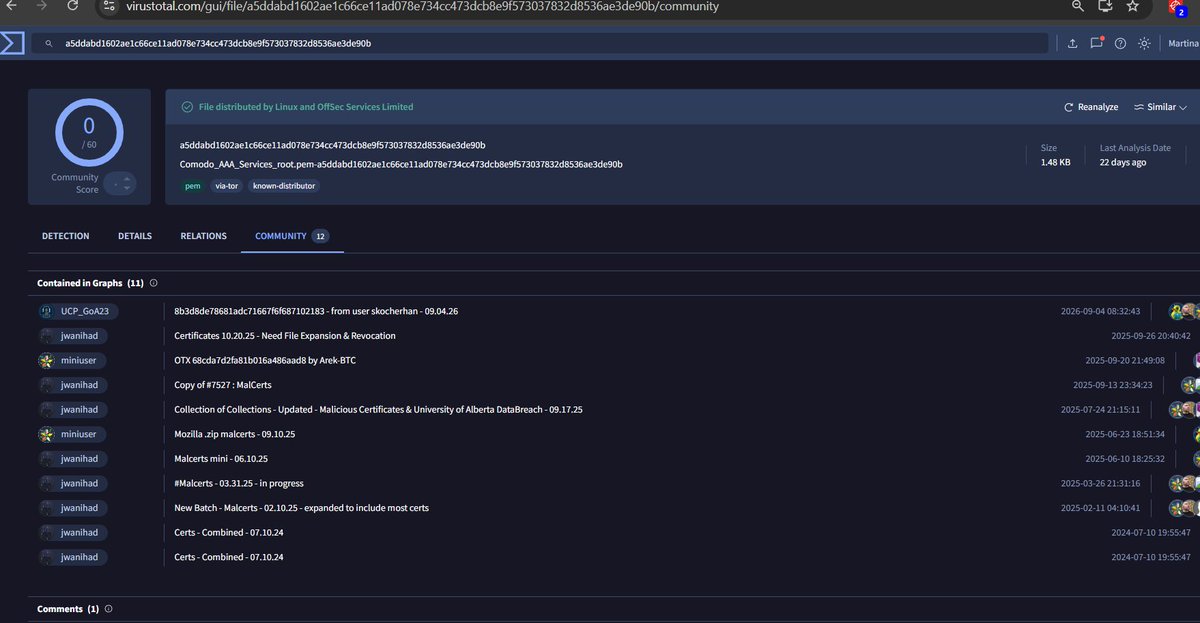
Task: Toggle the light/dark theme sun icon
Action: (1144, 43)
